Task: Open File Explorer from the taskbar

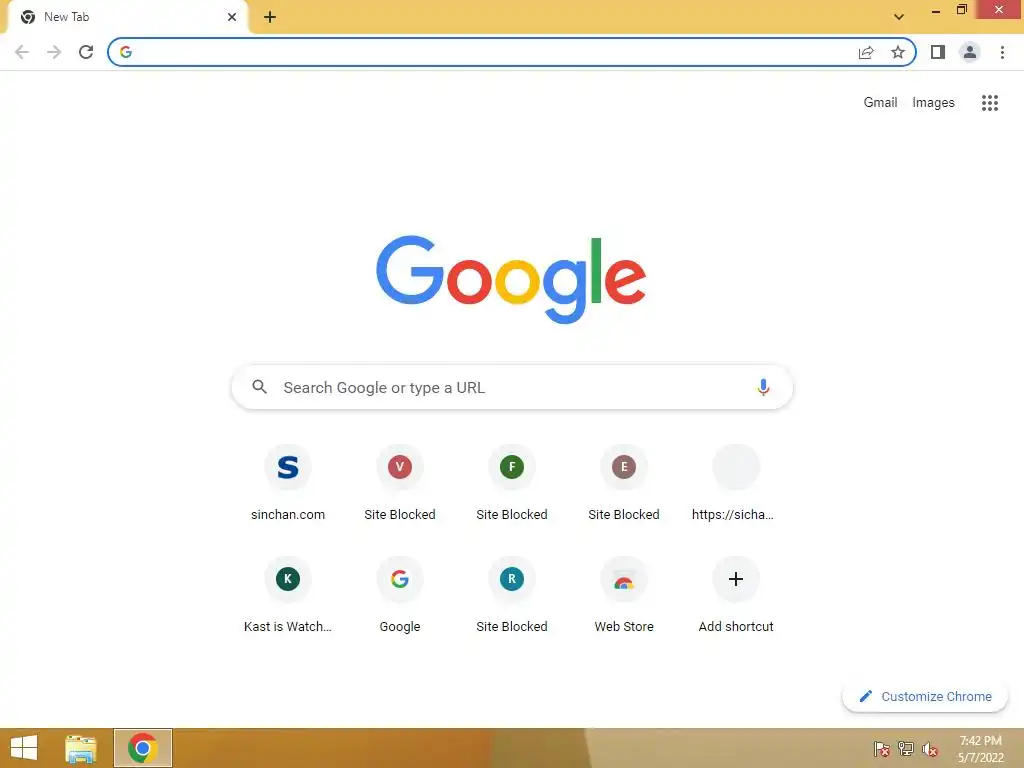Action: [x=81, y=748]
